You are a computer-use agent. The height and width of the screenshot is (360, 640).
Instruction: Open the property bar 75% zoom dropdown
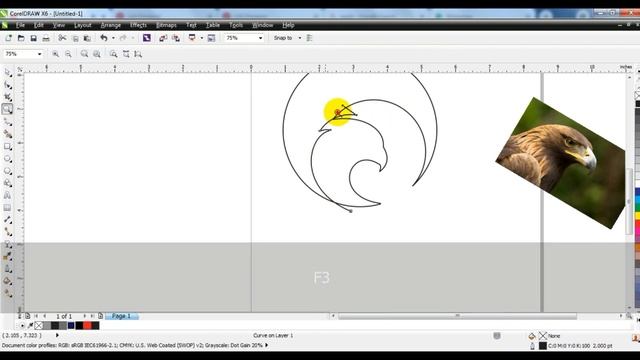(39, 54)
